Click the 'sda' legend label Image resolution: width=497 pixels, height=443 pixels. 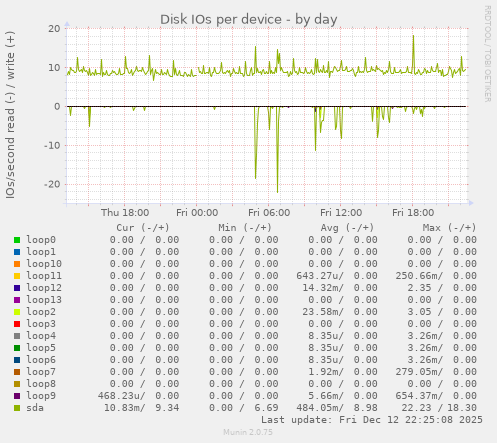click(35, 408)
